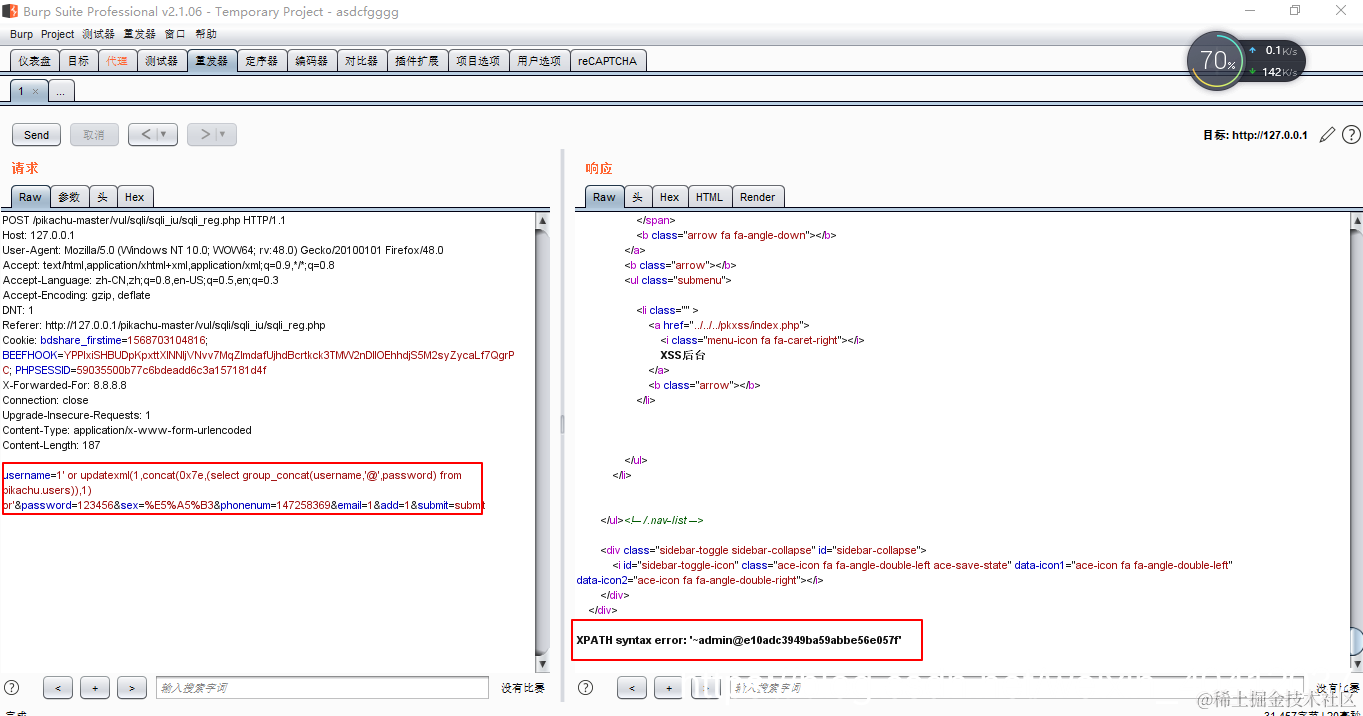Select request Hex view tab
This screenshot has width=1363, height=716.
(x=134, y=197)
